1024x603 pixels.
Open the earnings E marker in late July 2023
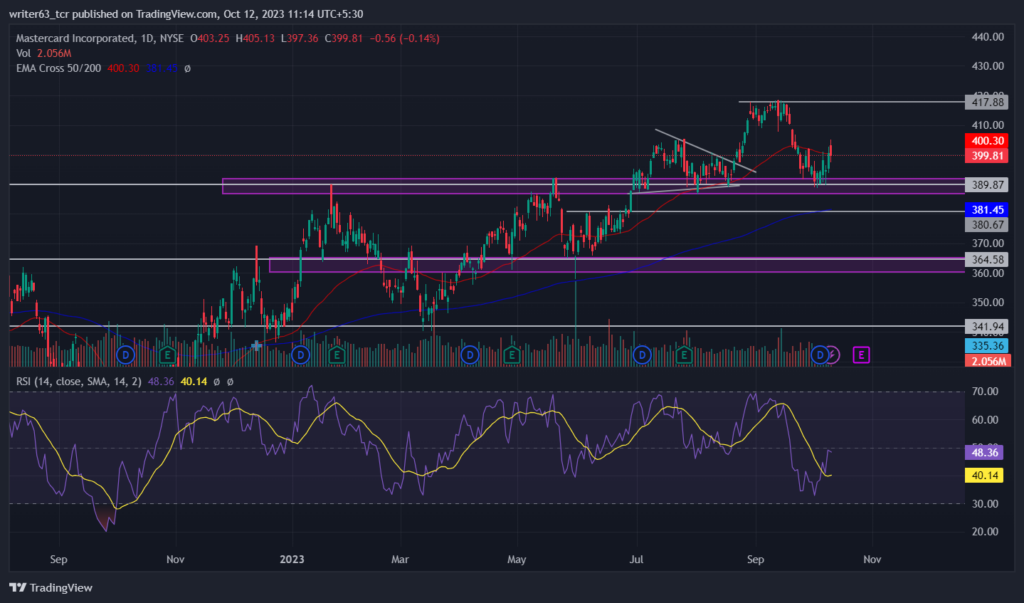684,355
